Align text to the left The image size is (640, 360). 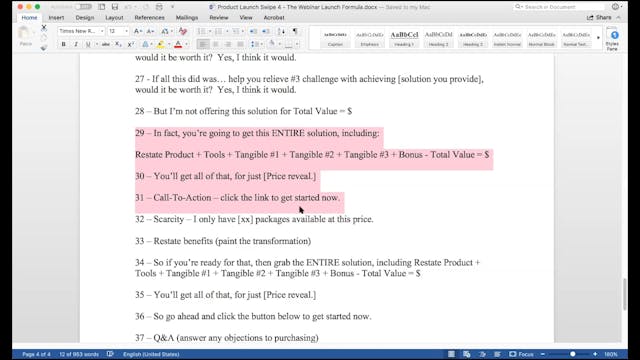click(x=203, y=44)
